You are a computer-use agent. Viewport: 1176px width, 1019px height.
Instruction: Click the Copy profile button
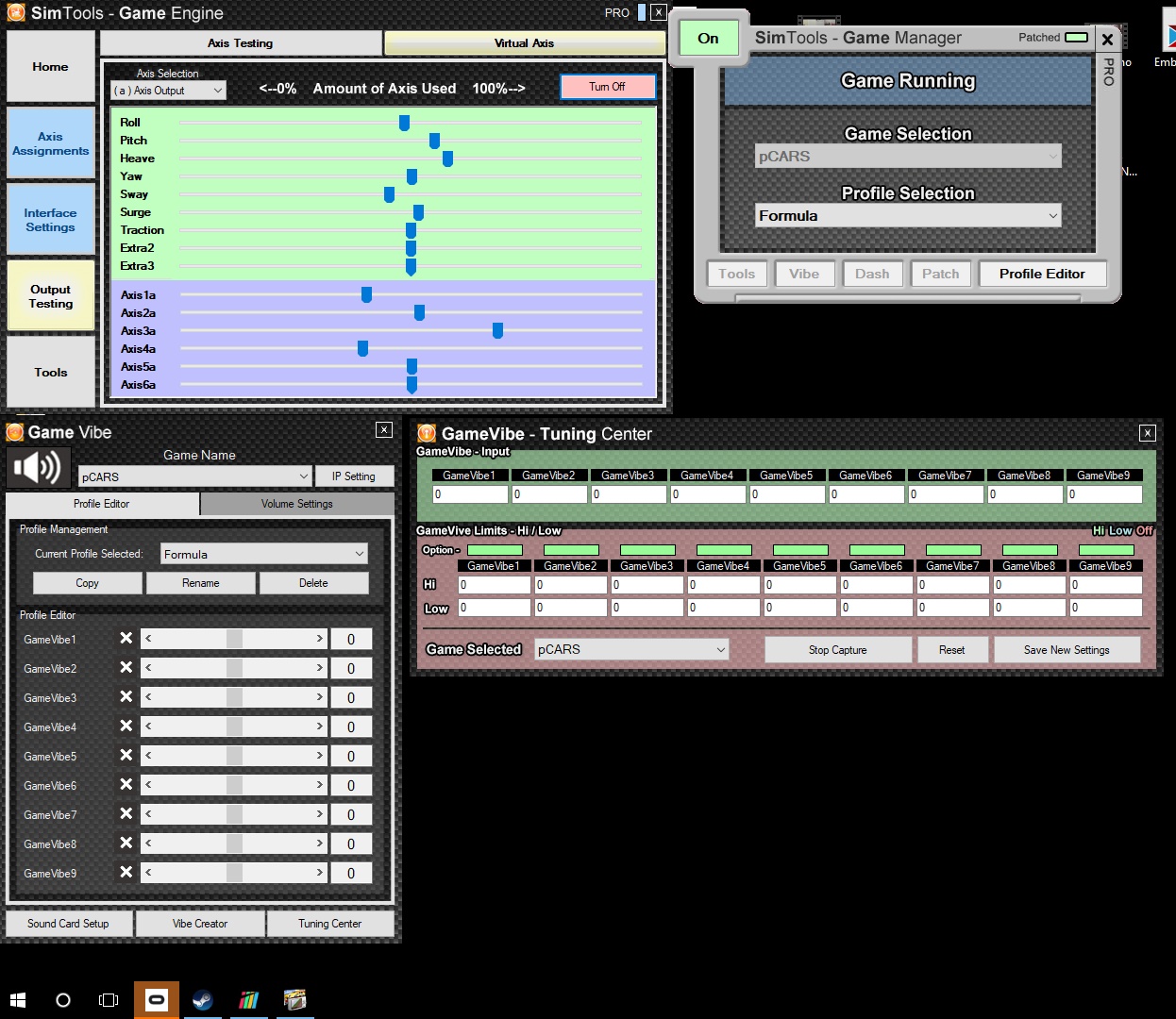pyautogui.click(x=88, y=583)
